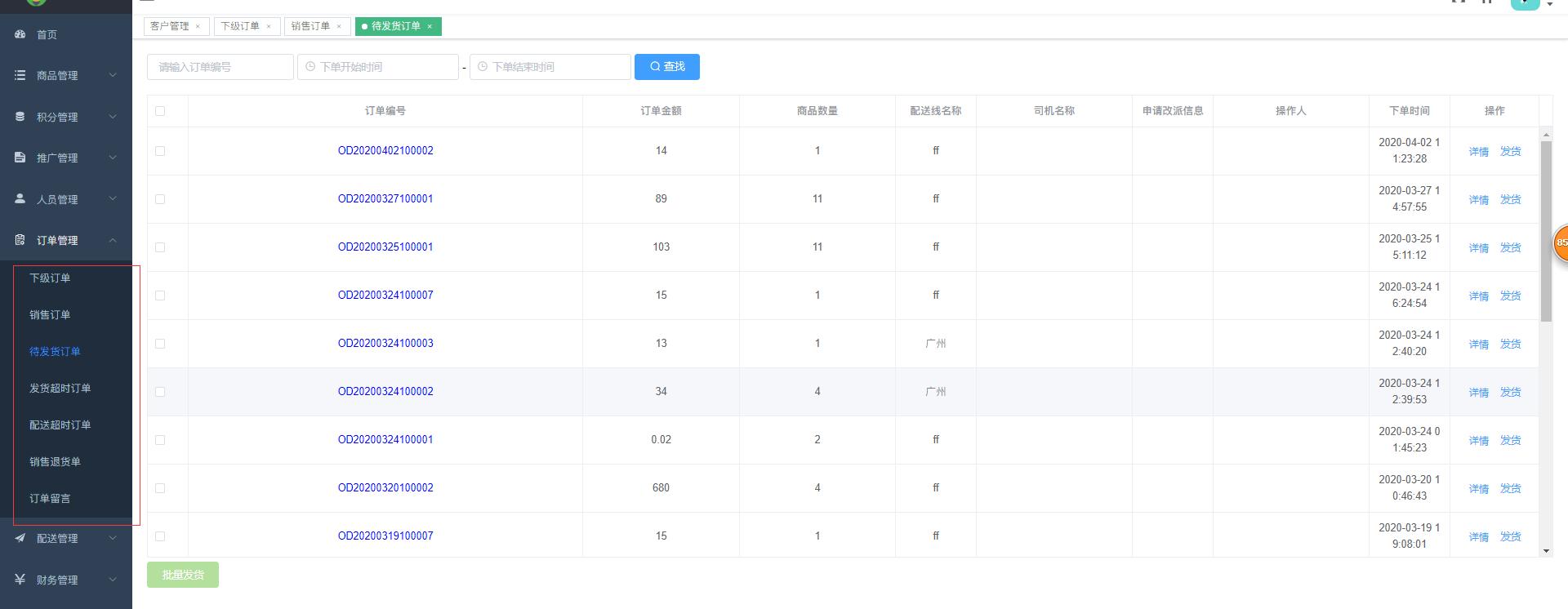Collapse the 订单管理 menu chevron
Image resolution: width=1568 pixels, height=609 pixels.
click(113, 240)
